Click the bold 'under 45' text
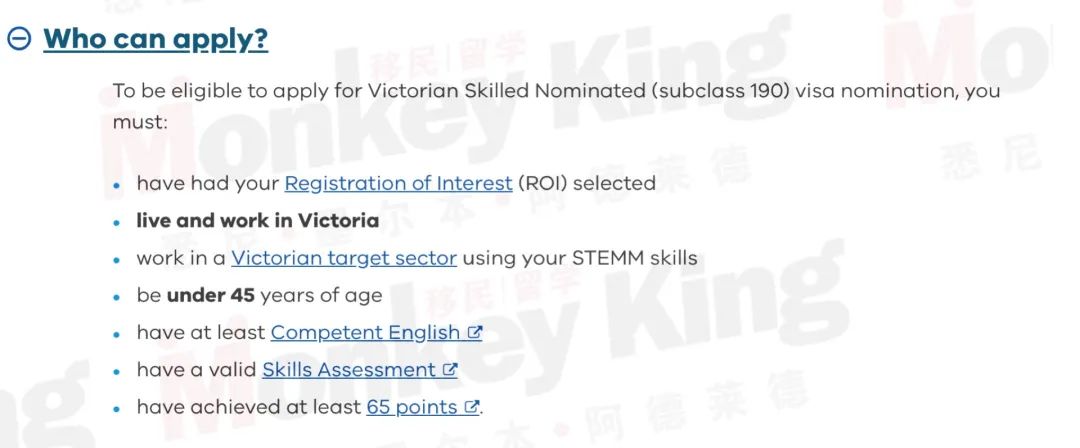1080x448 pixels. point(211,296)
